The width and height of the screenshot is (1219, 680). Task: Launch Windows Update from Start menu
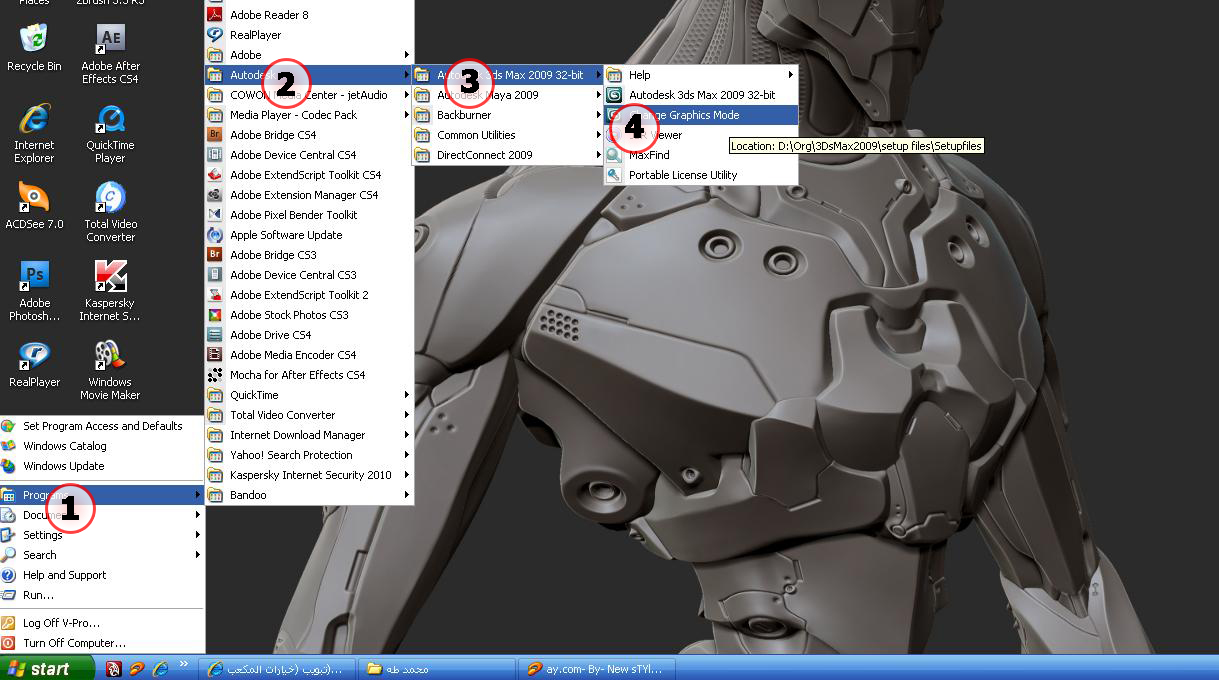pyautogui.click(x=102, y=466)
